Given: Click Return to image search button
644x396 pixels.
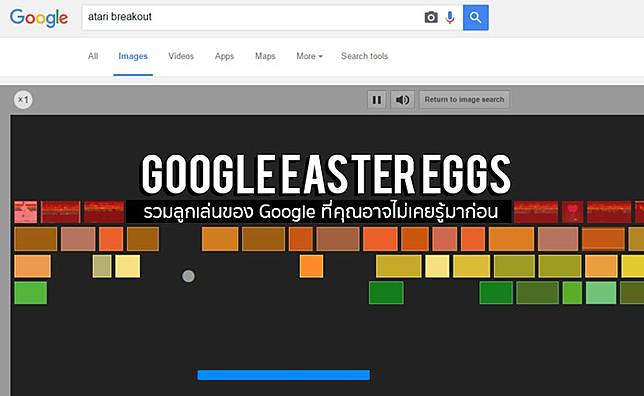Looking at the screenshot, I should tap(464, 100).
